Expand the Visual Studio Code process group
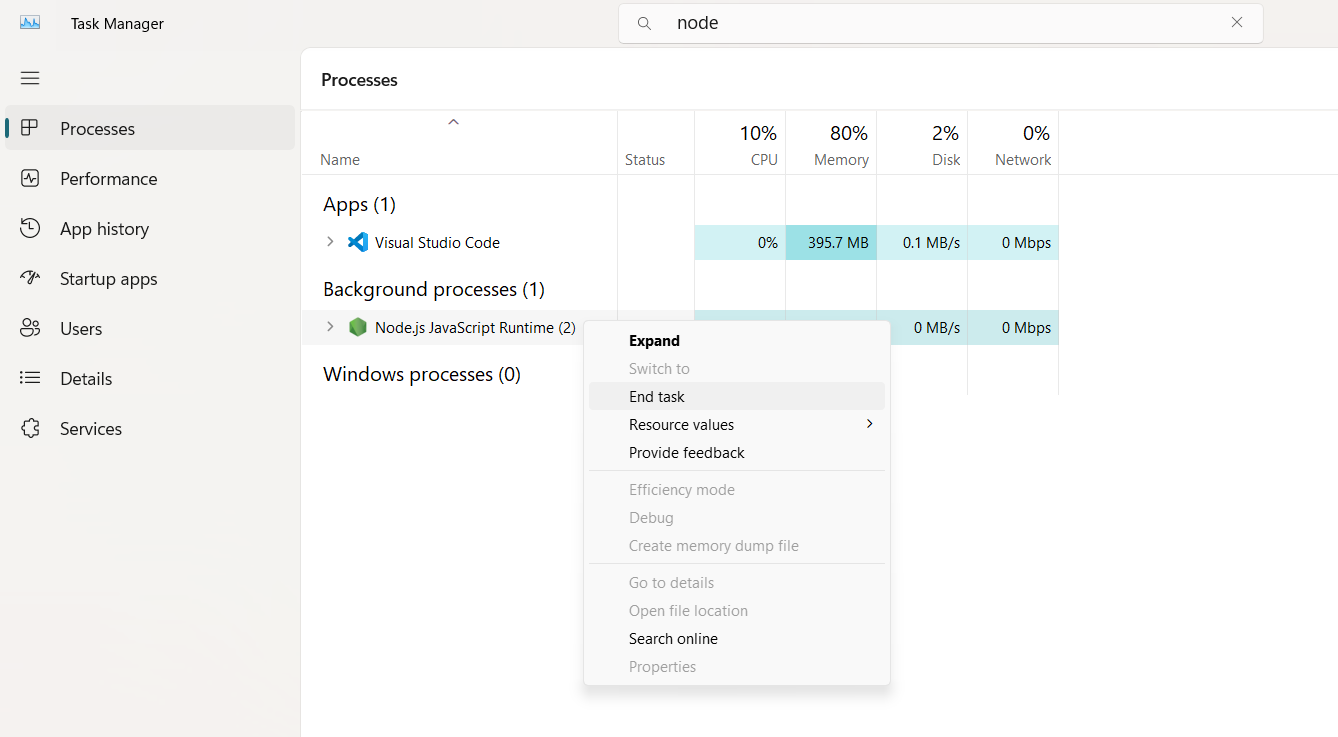Image resolution: width=1338 pixels, height=737 pixels. 330,242
